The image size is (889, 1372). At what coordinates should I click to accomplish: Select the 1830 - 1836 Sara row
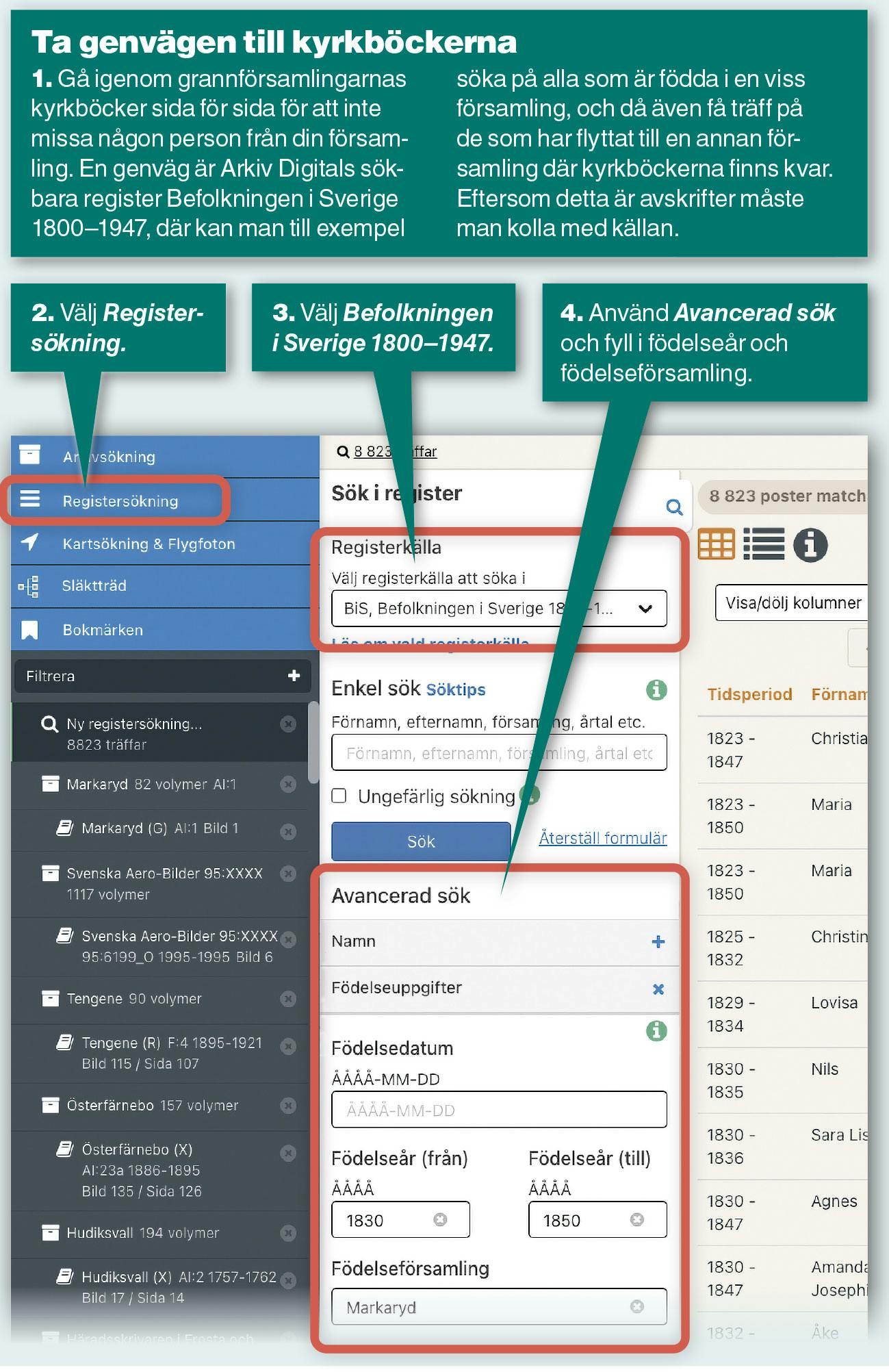tap(783, 1147)
